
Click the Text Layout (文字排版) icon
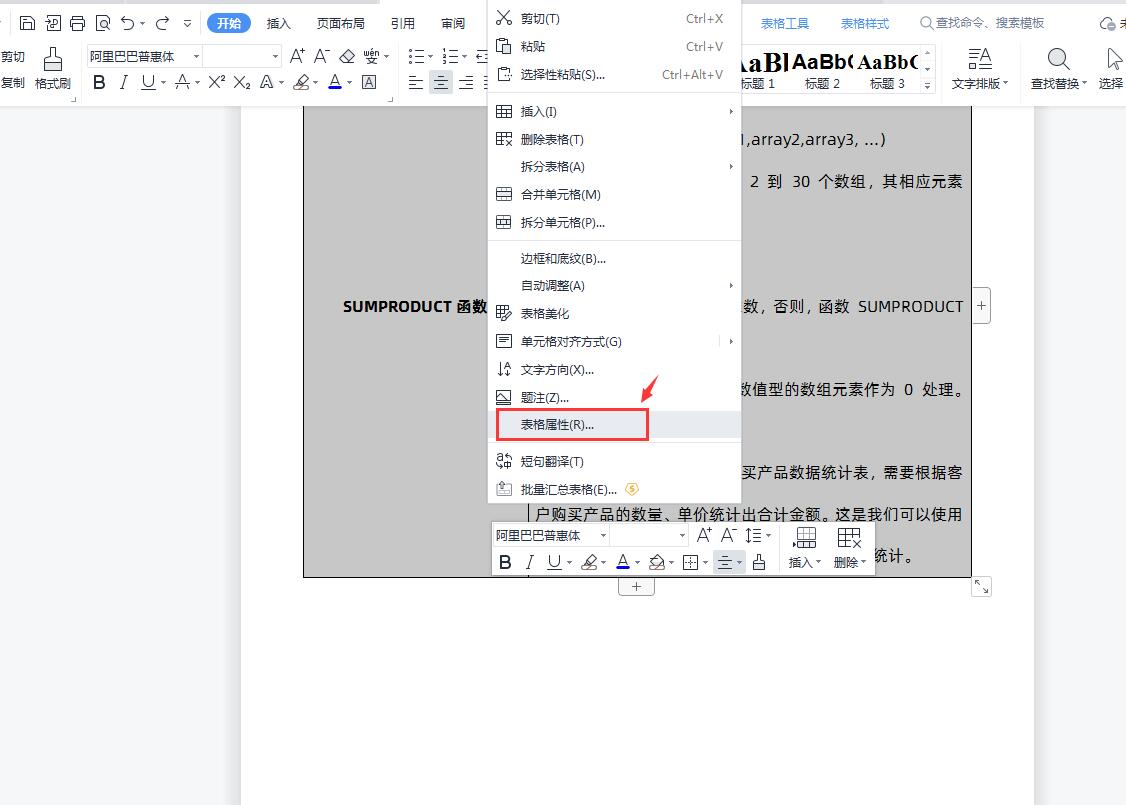click(980, 69)
